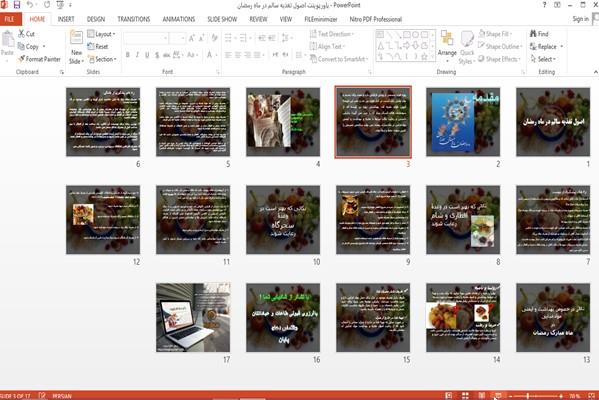Open the Select dropdown
Image resolution: width=599 pixels, height=400 pixels.
pyautogui.click(x=543, y=59)
